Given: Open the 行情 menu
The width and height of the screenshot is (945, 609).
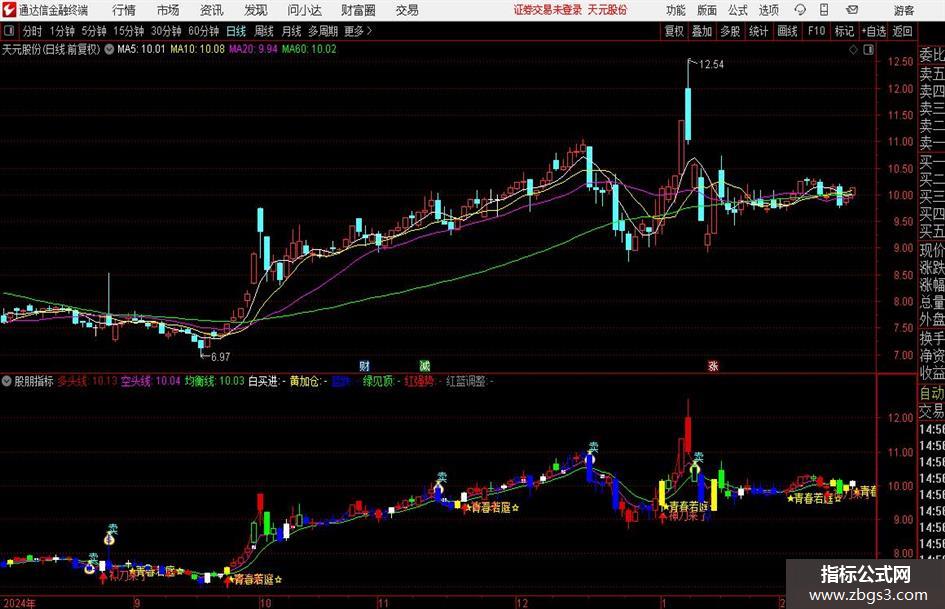Looking at the screenshot, I should click(124, 10).
